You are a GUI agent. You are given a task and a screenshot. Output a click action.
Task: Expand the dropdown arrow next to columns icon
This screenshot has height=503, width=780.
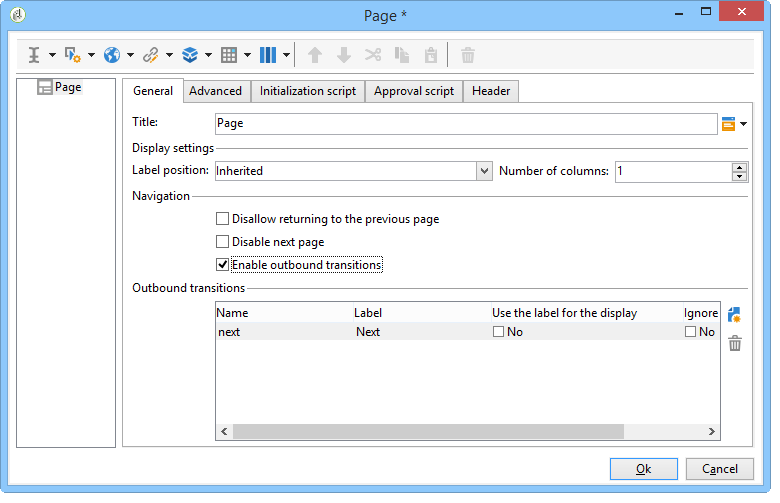[287, 55]
